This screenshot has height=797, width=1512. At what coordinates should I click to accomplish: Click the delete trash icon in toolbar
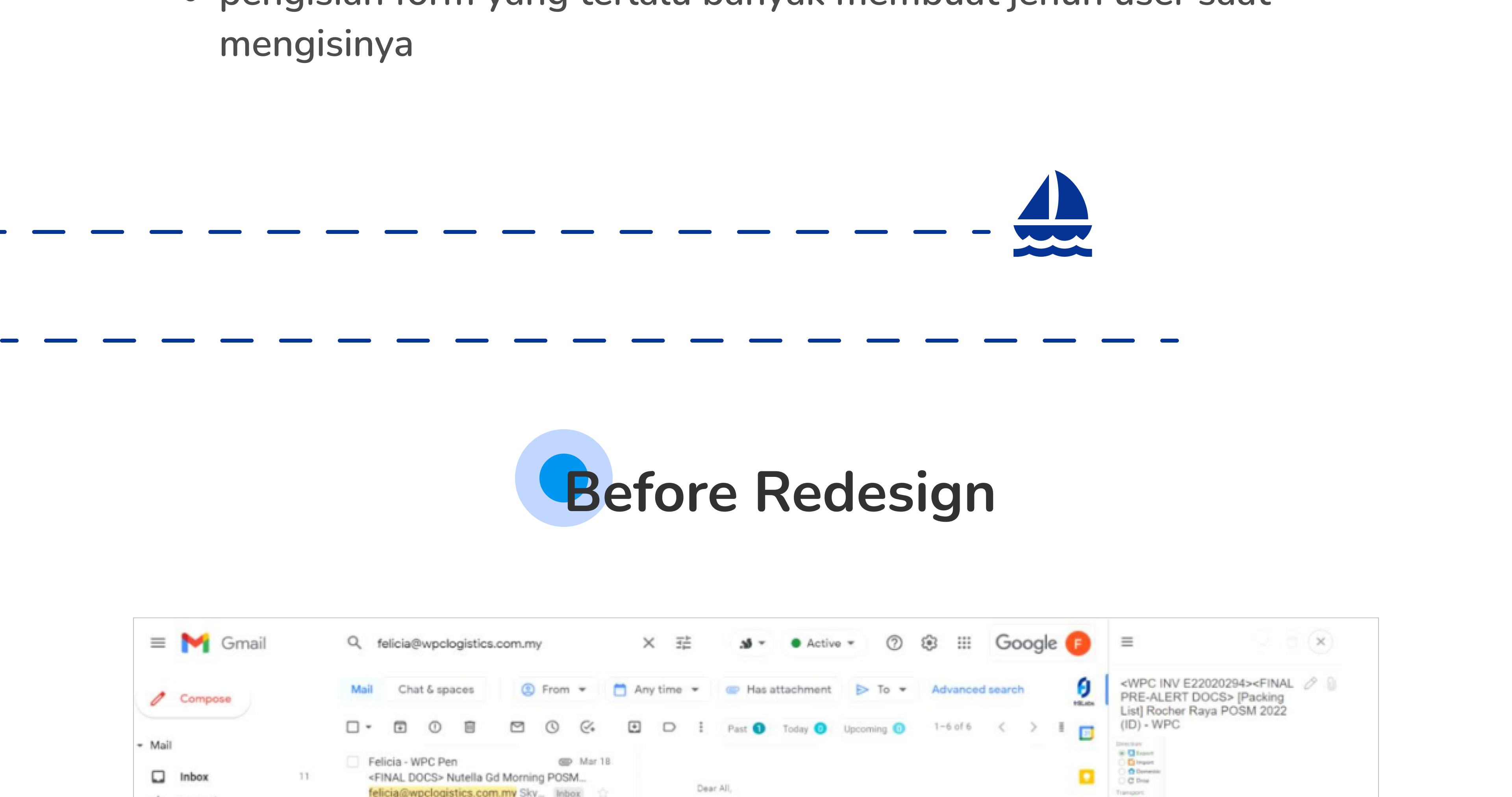[x=470, y=728]
